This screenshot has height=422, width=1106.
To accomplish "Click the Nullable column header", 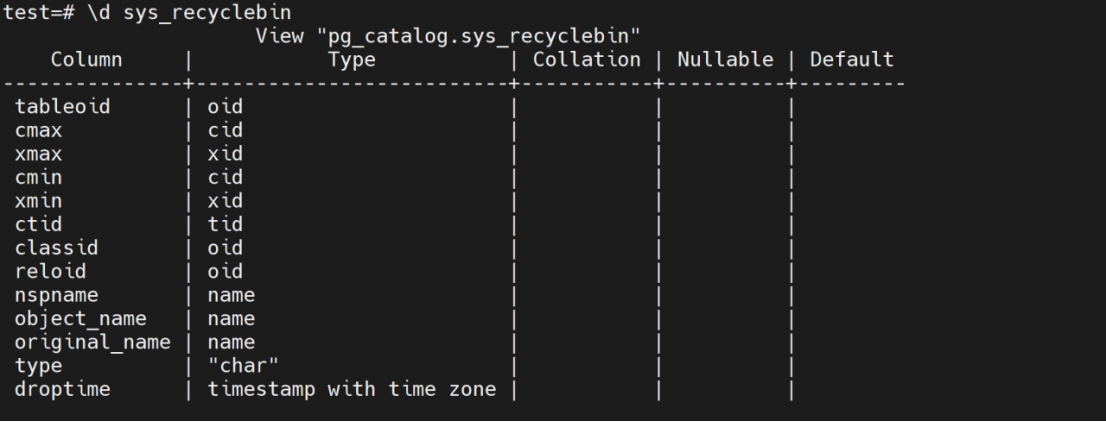I will 724,60.
